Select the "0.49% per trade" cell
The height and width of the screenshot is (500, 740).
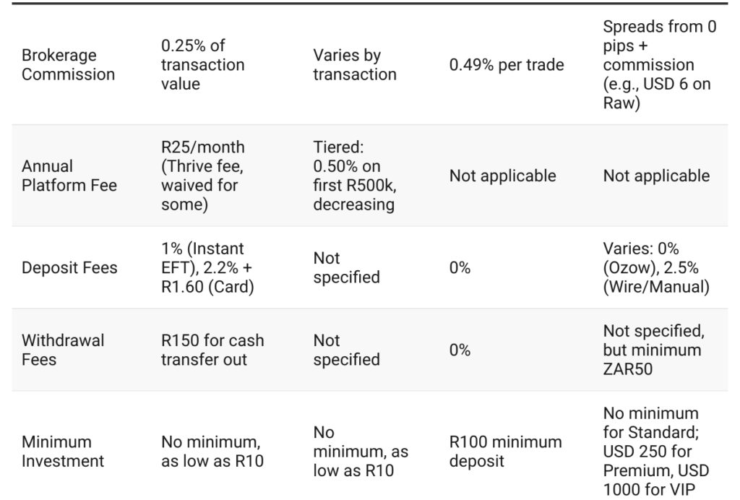pyautogui.click(x=506, y=65)
